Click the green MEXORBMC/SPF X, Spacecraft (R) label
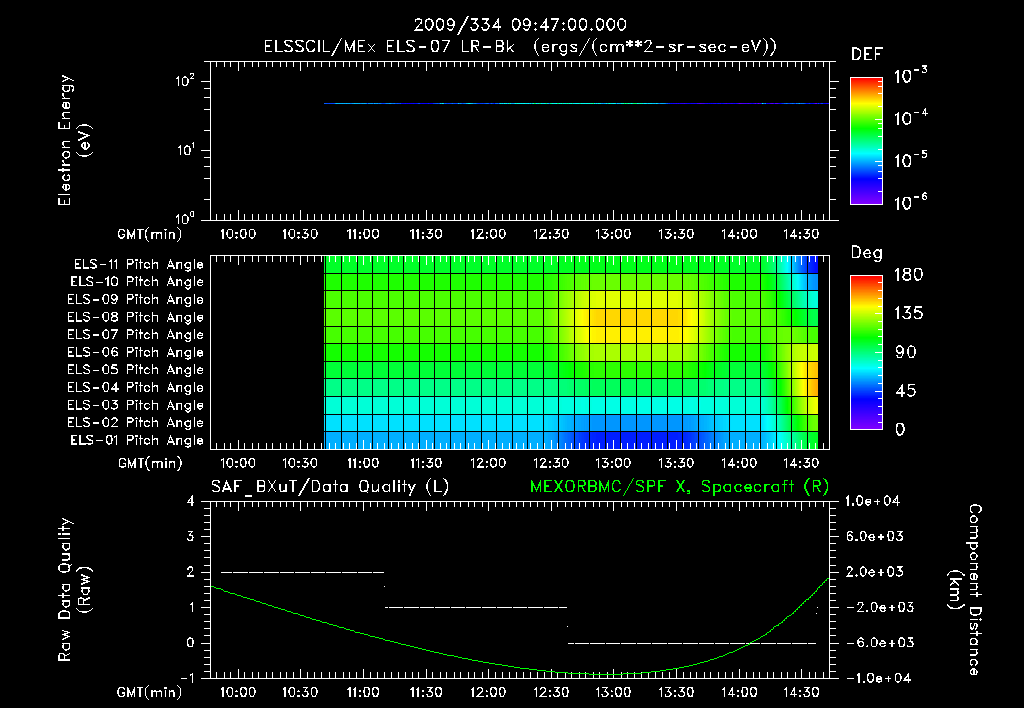The height and width of the screenshot is (708, 1024). pyautogui.click(x=679, y=487)
